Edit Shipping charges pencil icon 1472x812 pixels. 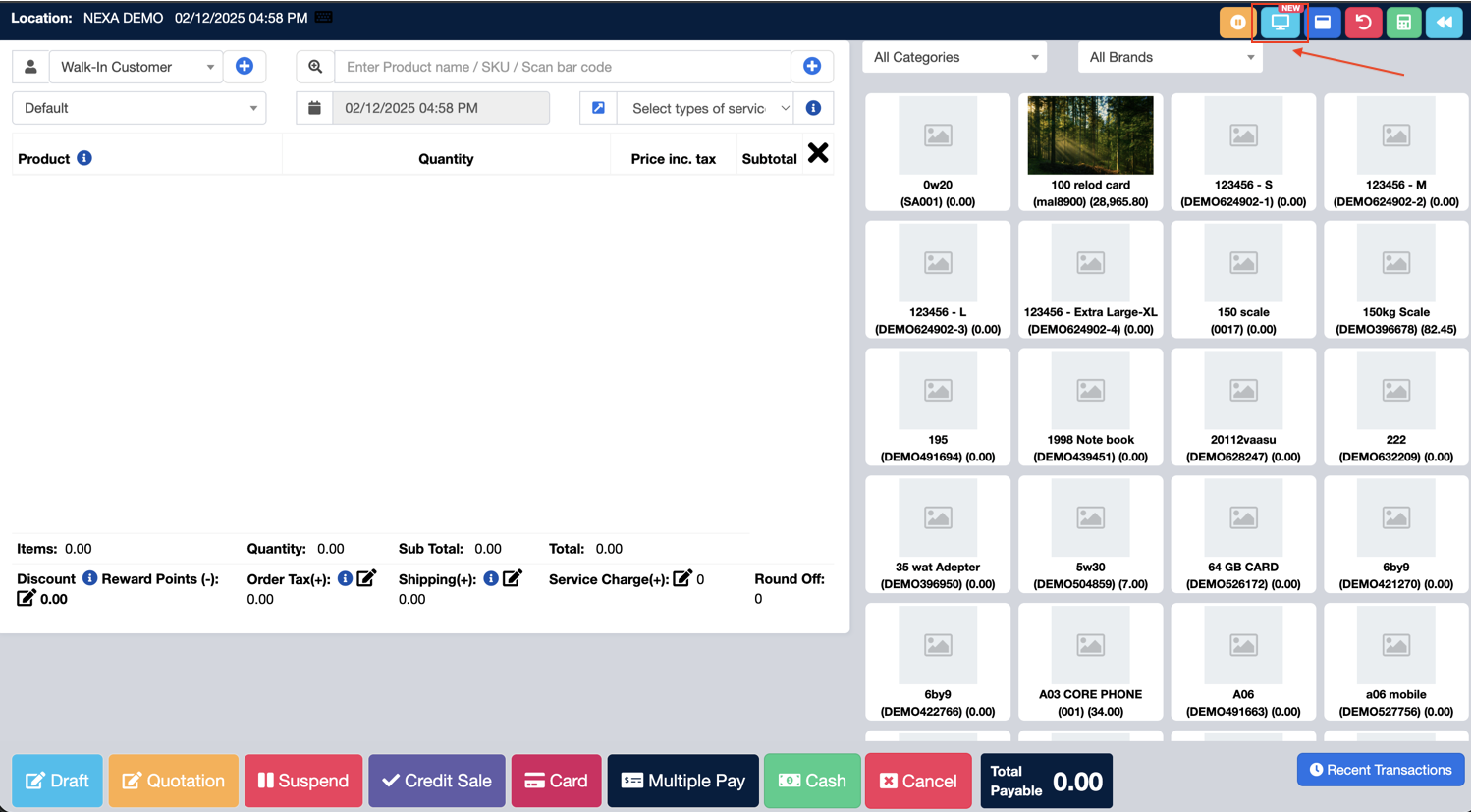tap(513, 578)
